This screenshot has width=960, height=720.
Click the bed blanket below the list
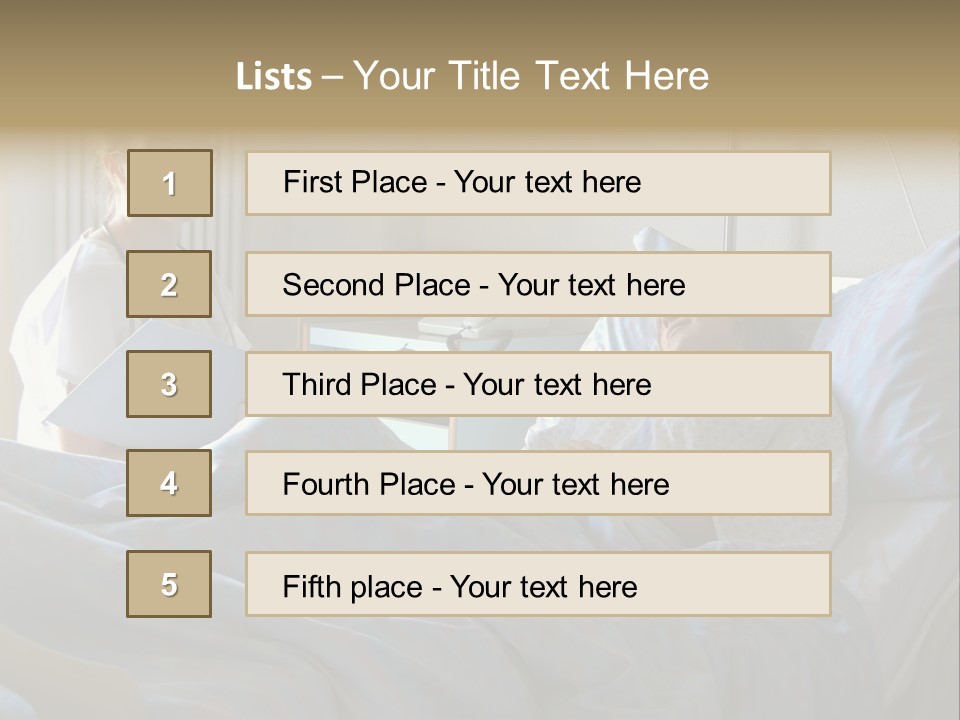(480, 665)
